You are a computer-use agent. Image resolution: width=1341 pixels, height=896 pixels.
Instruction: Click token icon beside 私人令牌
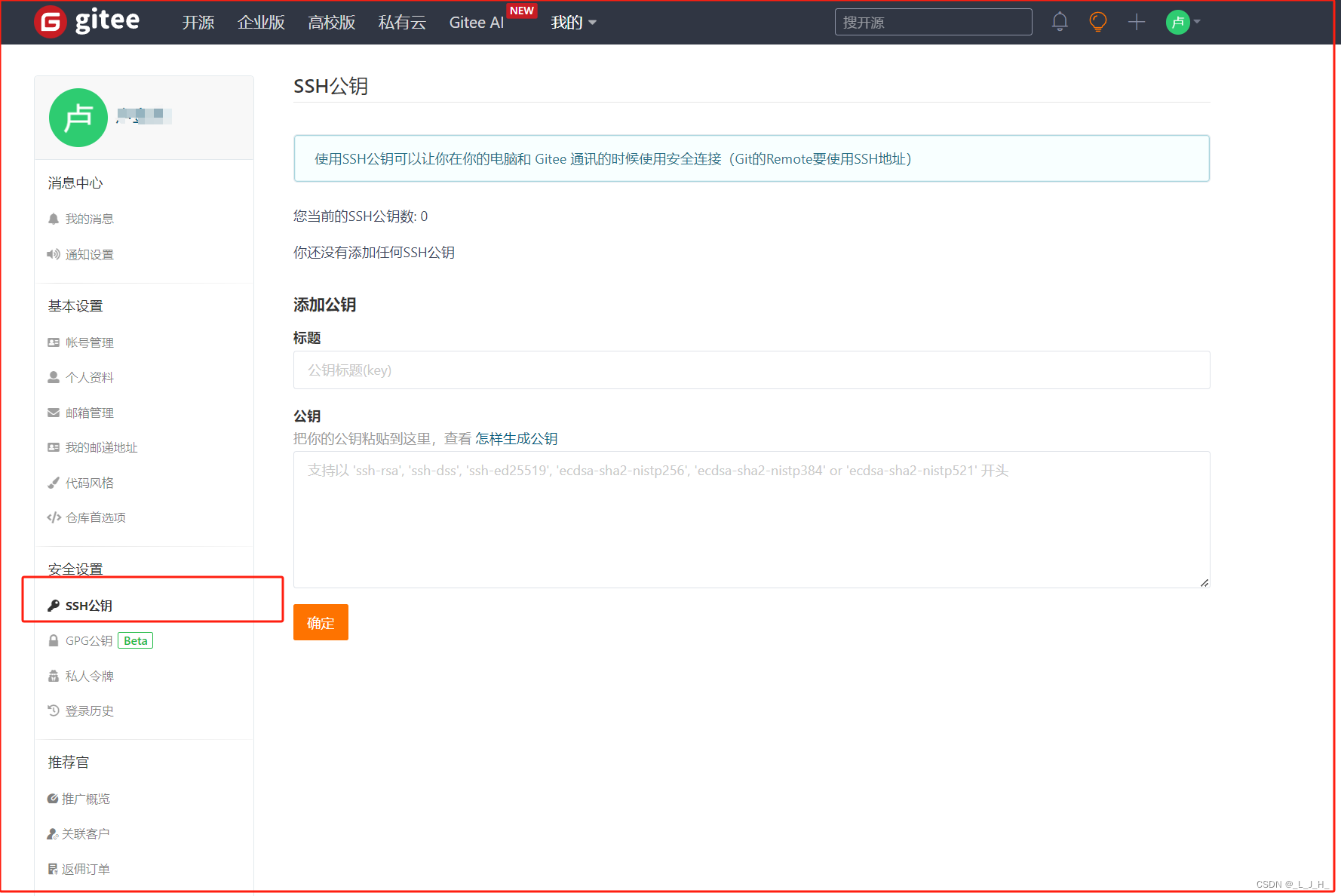pos(54,676)
